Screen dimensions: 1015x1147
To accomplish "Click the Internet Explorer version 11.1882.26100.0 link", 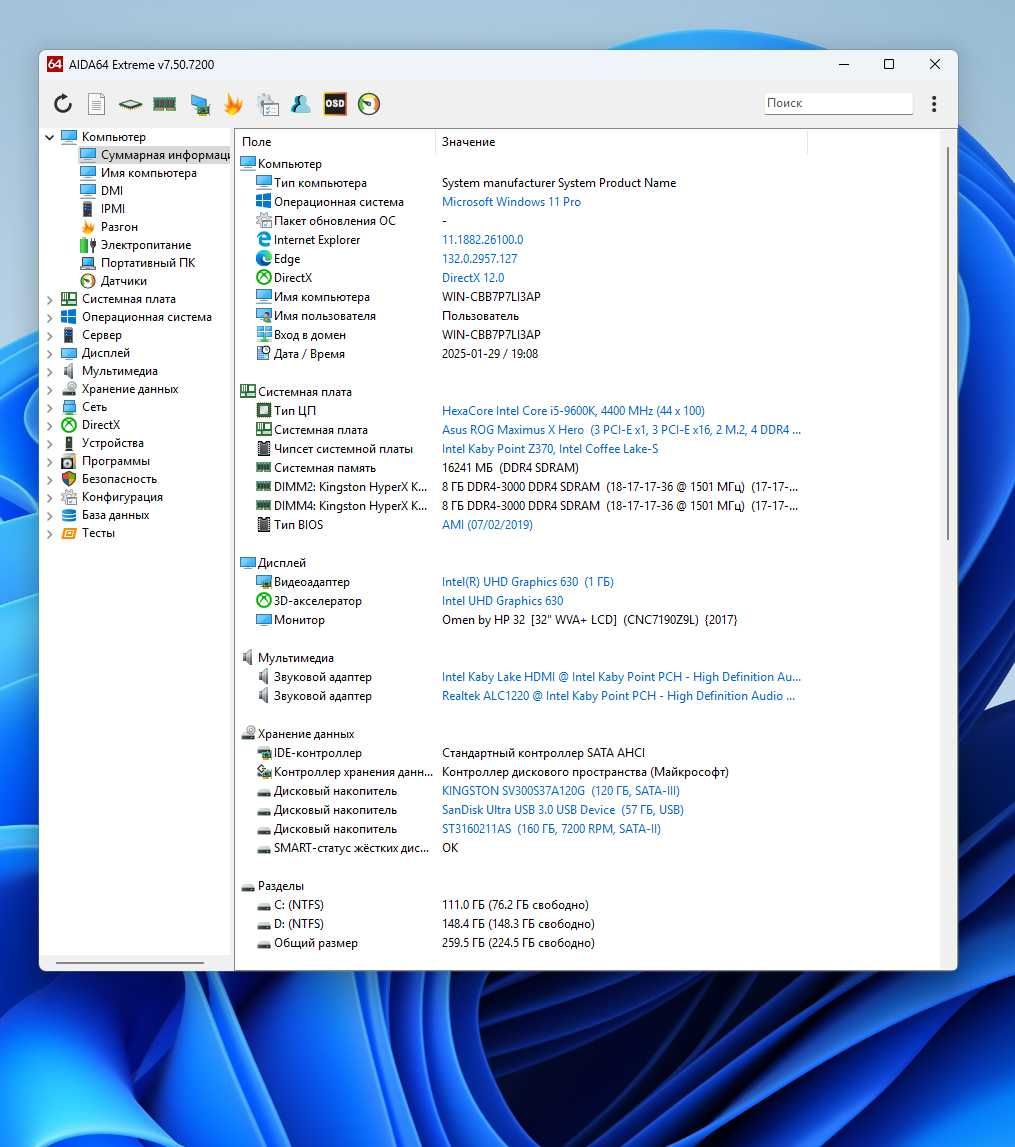I will (483, 240).
